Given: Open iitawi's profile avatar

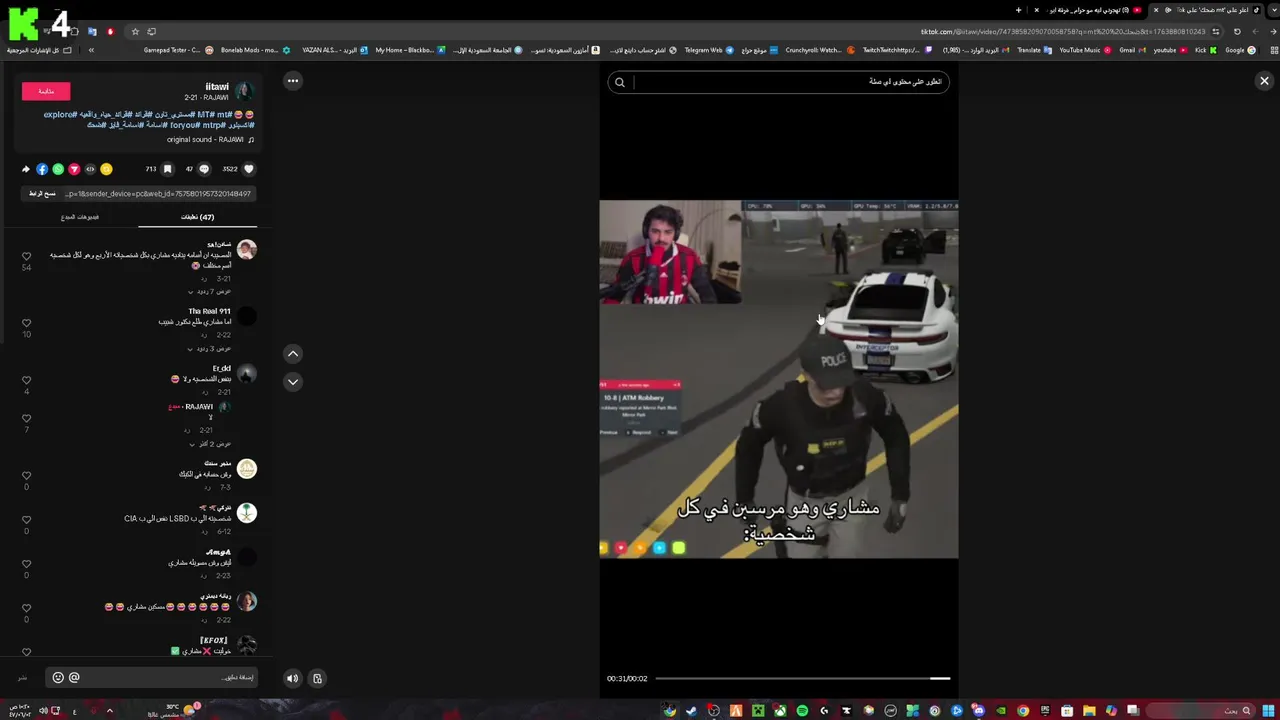Looking at the screenshot, I should click(x=244, y=92).
